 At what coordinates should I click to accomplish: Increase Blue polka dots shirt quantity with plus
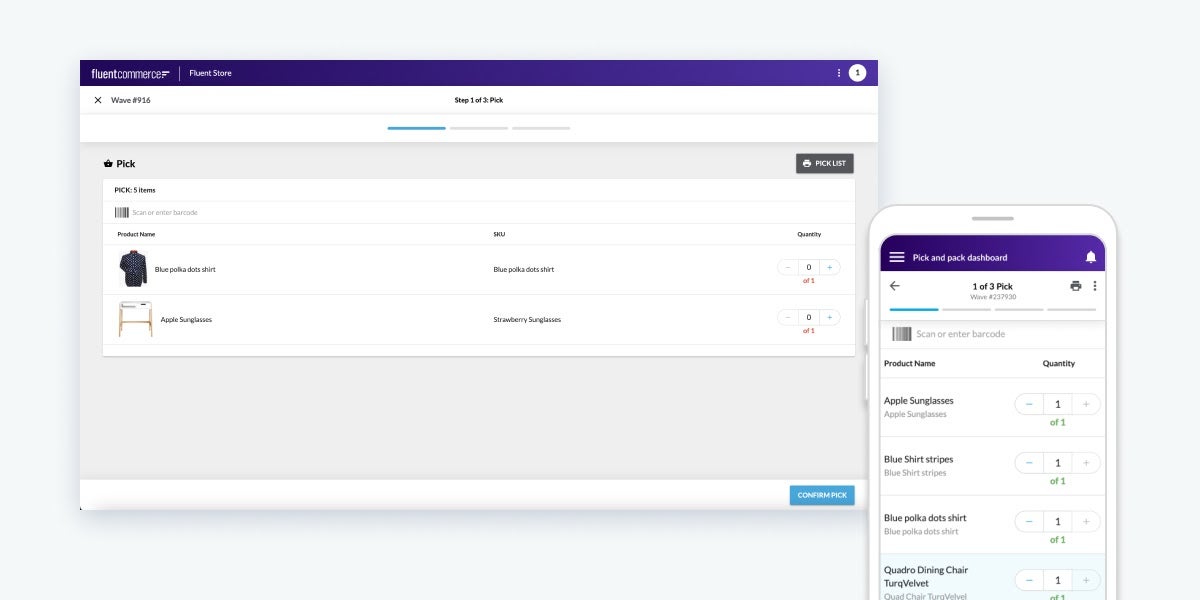[827, 267]
